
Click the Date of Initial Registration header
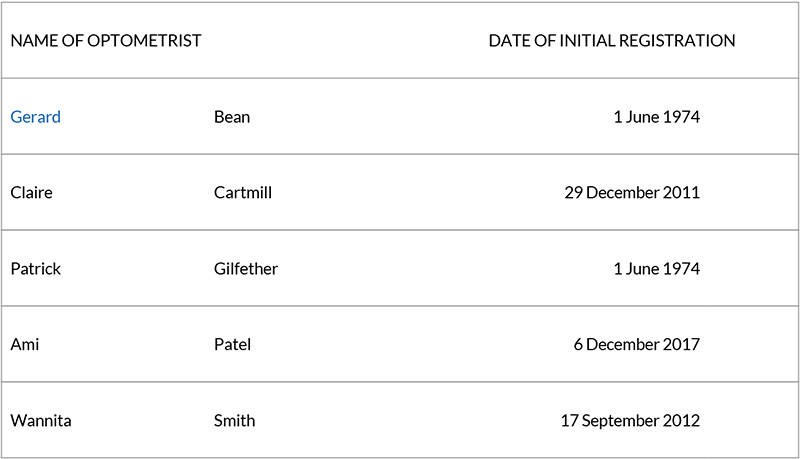point(611,41)
